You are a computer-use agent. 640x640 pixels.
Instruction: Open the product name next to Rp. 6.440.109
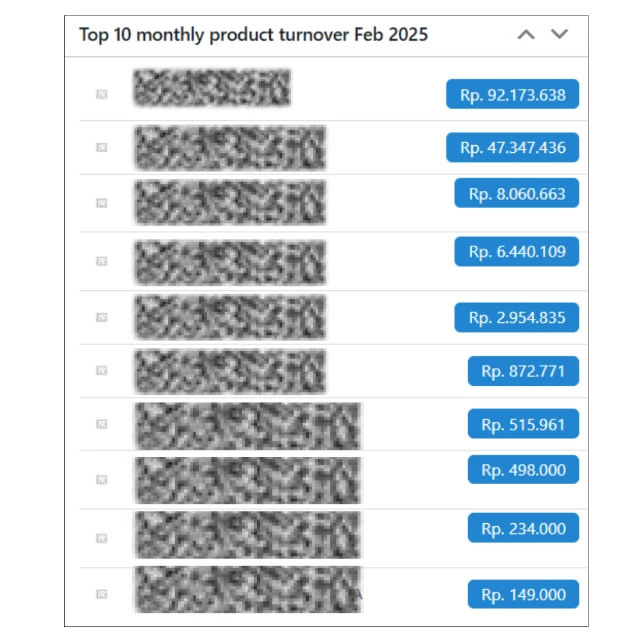(230, 263)
